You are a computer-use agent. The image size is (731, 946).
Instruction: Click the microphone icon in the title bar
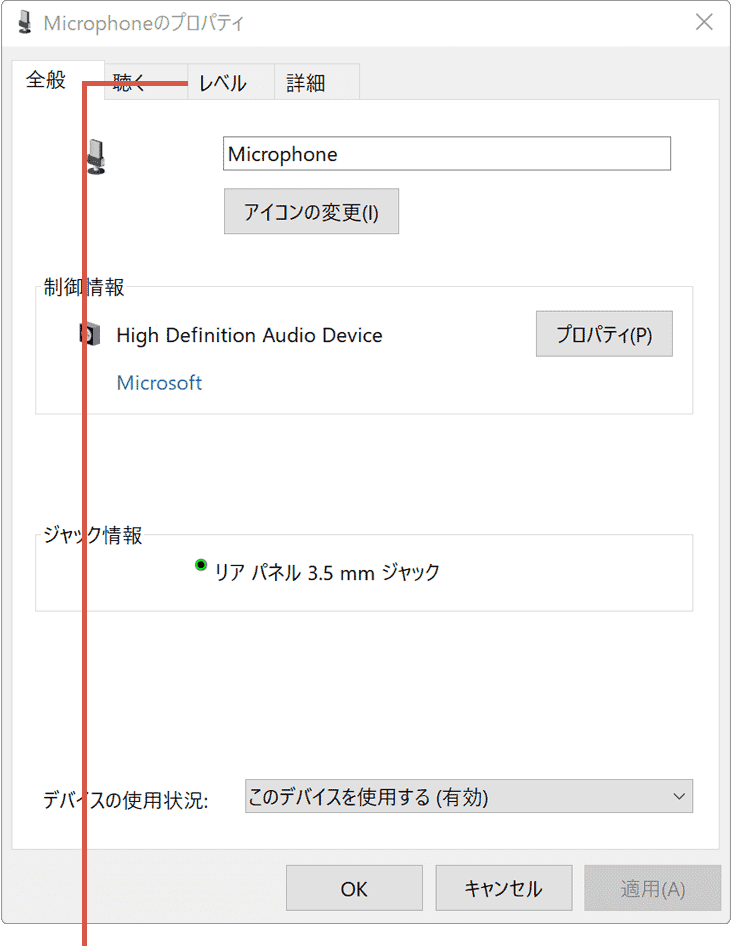(x=25, y=22)
